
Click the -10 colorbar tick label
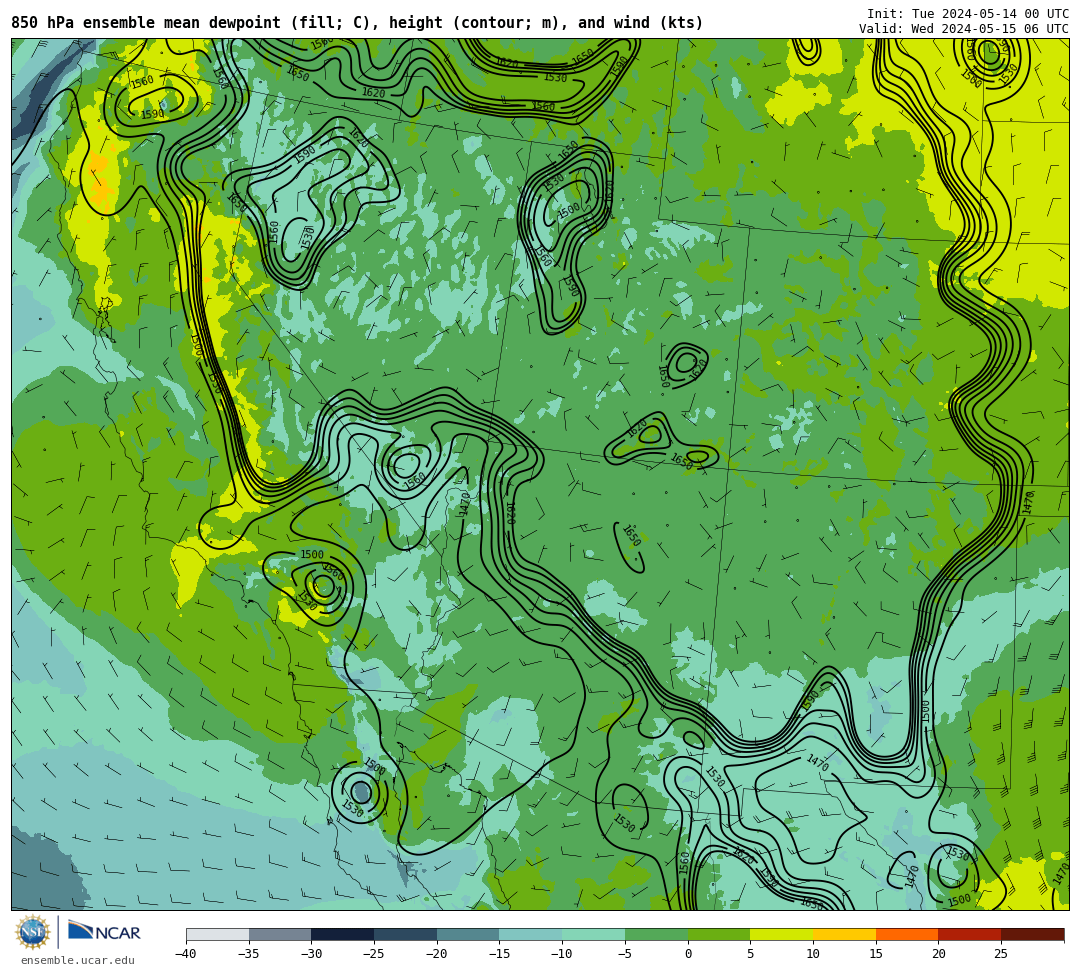(x=562, y=954)
